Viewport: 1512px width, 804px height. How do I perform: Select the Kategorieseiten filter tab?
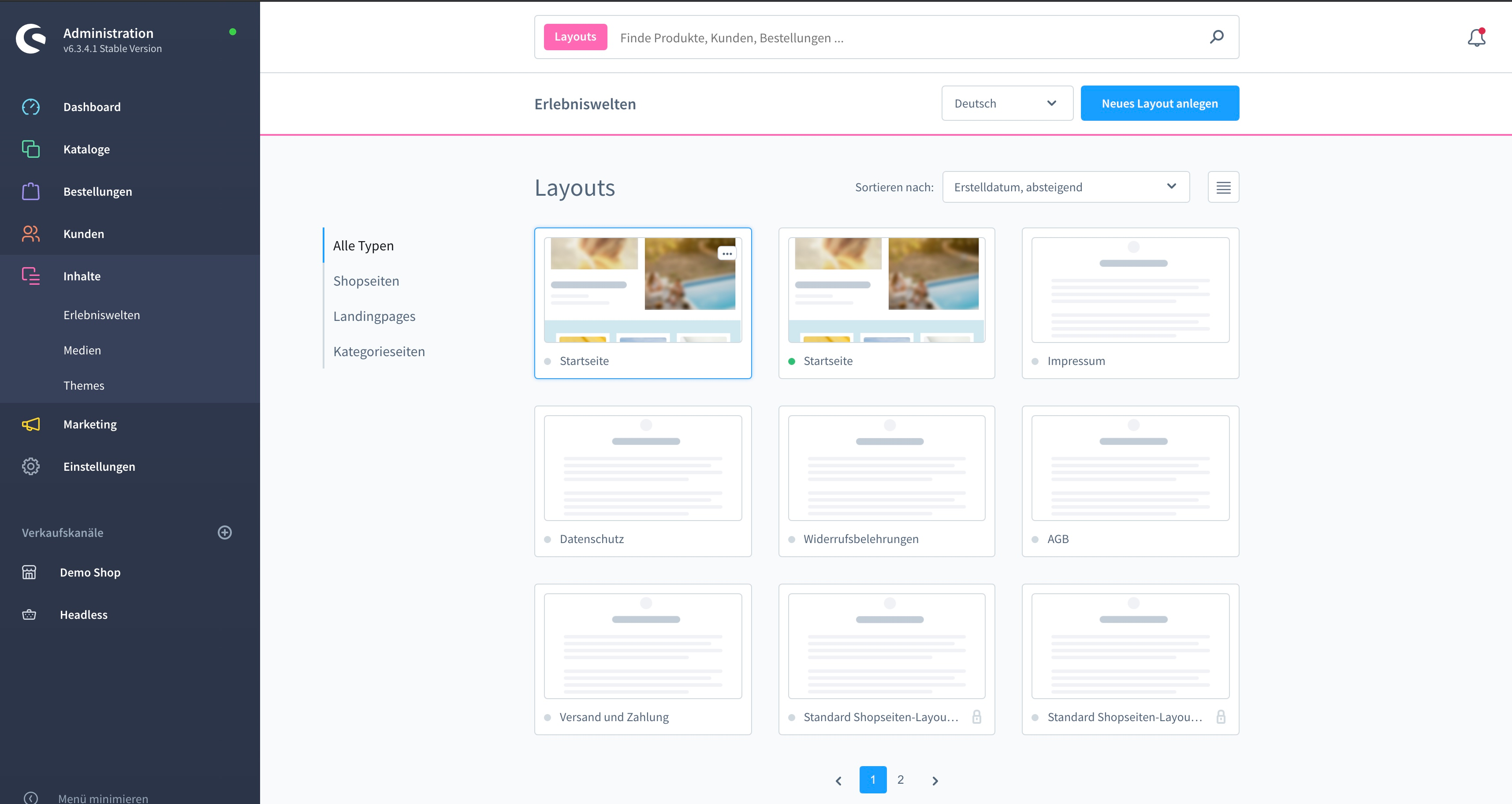(379, 351)
